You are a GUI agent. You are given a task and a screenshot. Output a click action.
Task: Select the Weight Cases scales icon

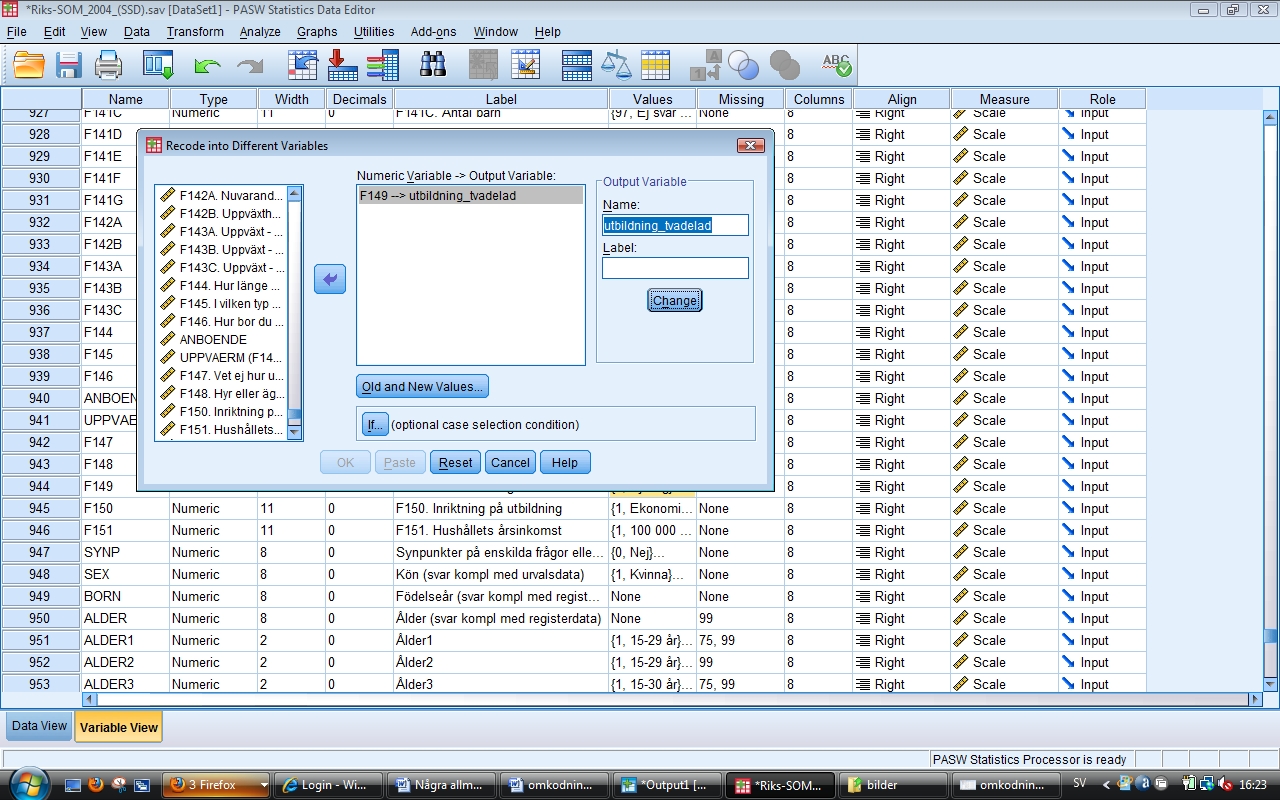(x=616, y=66)
